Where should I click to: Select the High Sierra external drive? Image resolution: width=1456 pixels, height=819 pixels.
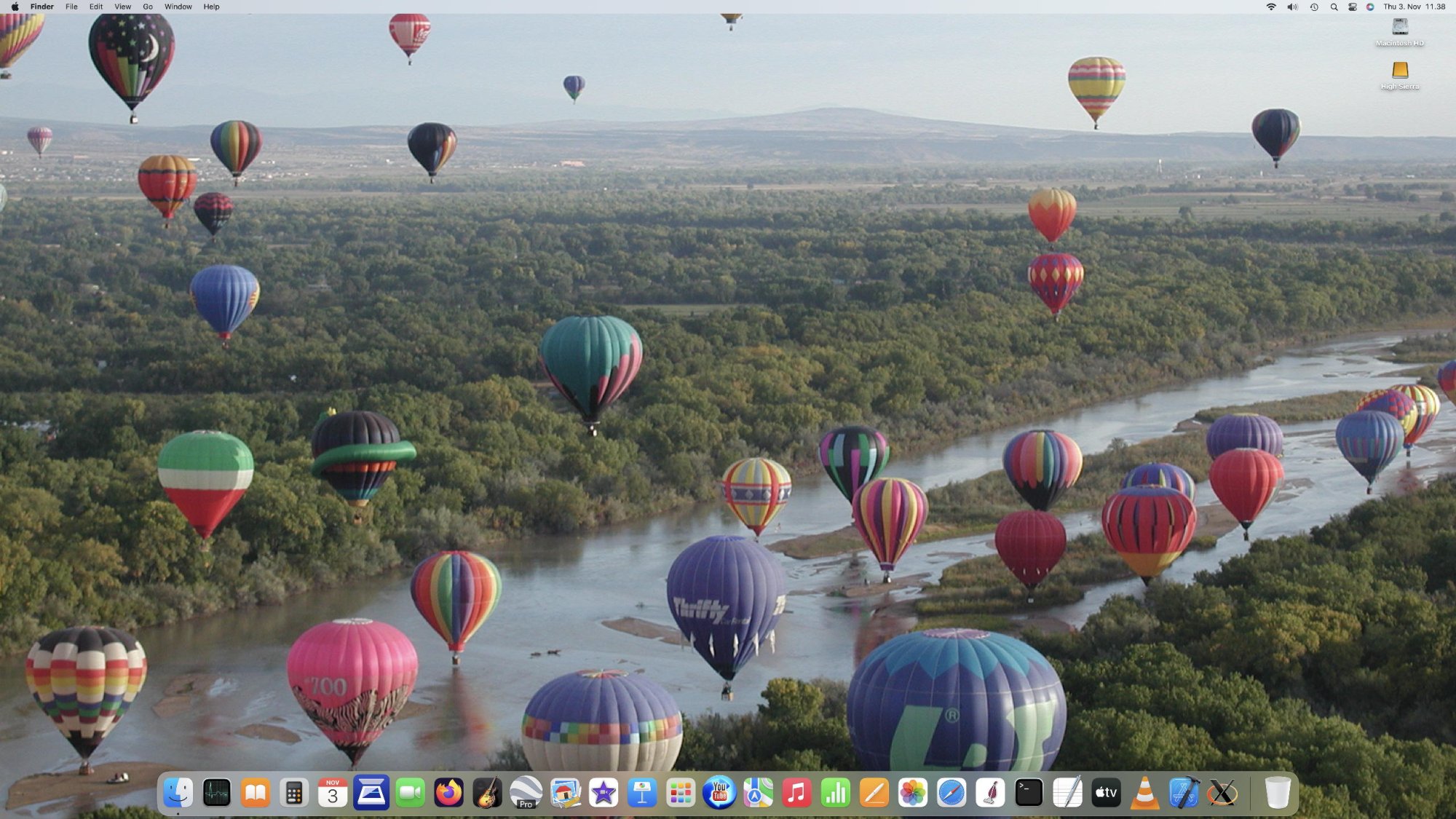point(1399,71)
